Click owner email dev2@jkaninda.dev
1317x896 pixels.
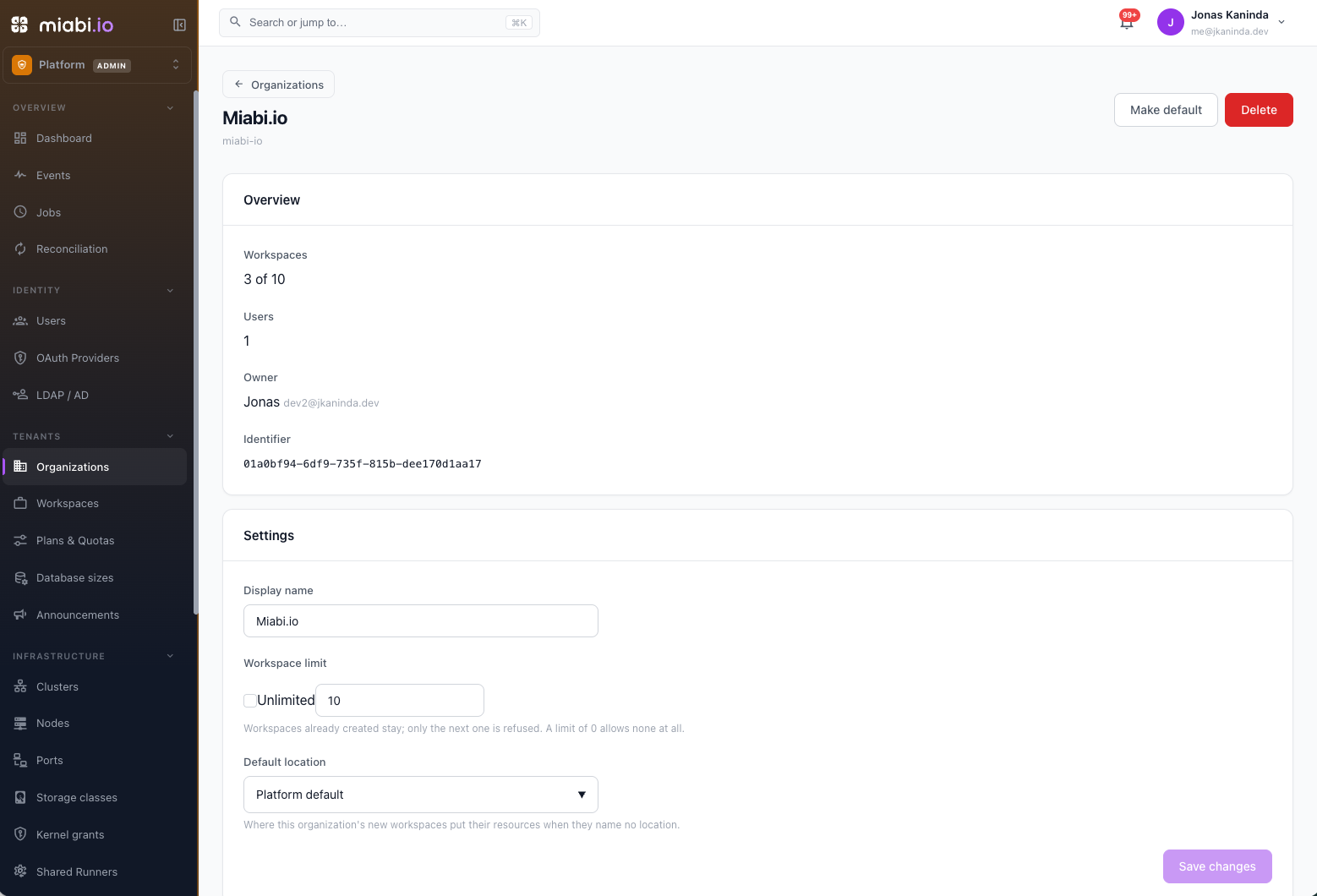coord(331,403)
